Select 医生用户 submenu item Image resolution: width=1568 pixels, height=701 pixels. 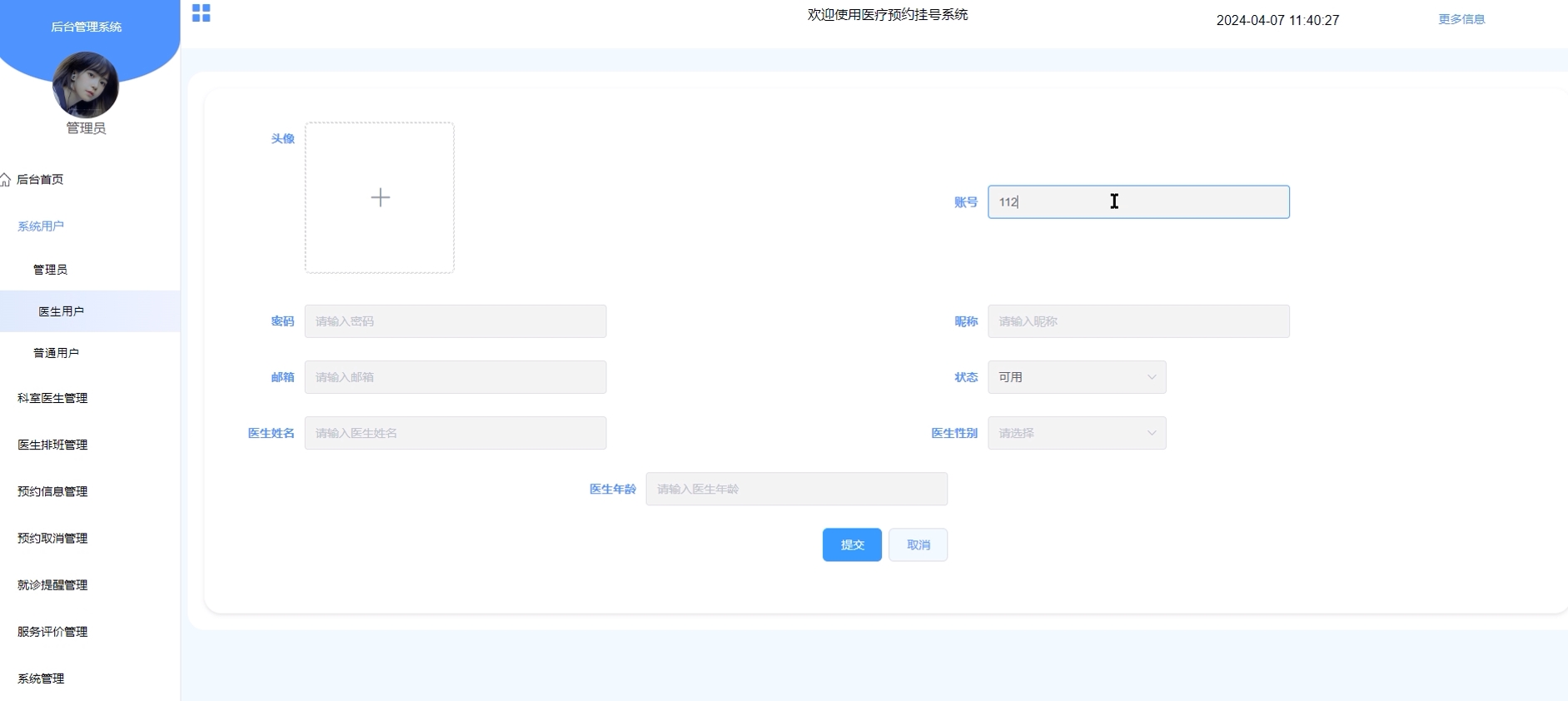pyautogui.click(x=90, y=311)
